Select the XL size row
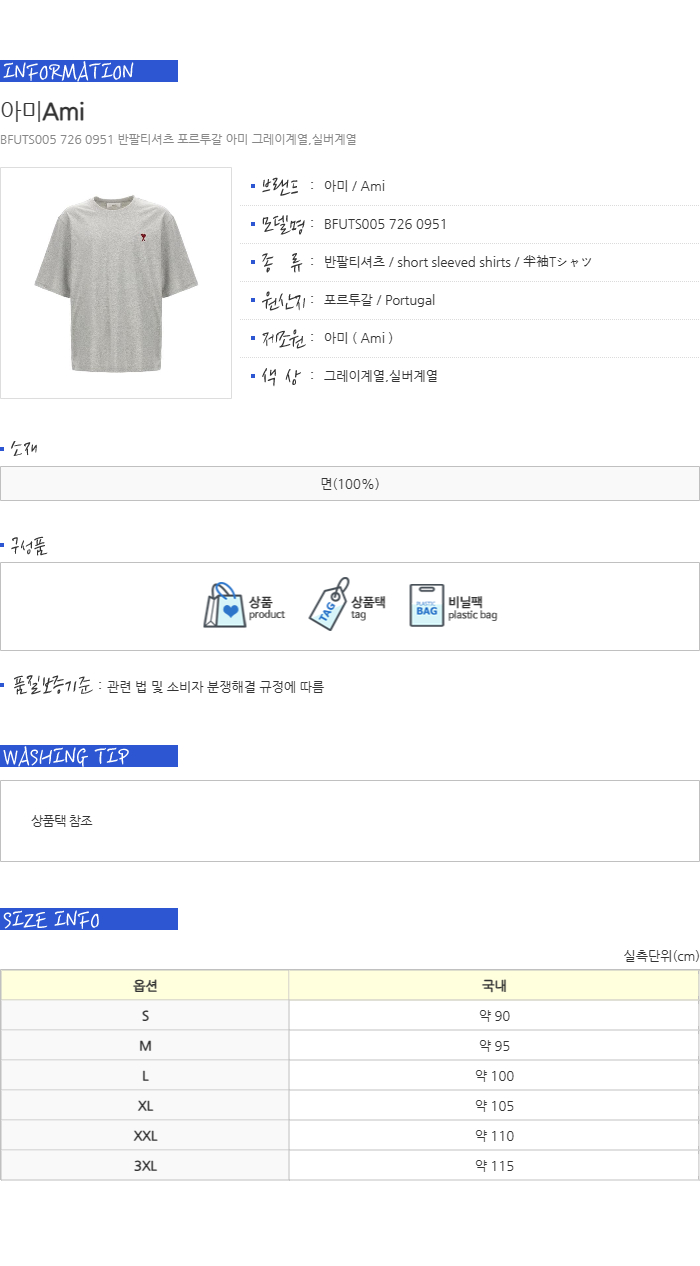 click(350, 1106)
